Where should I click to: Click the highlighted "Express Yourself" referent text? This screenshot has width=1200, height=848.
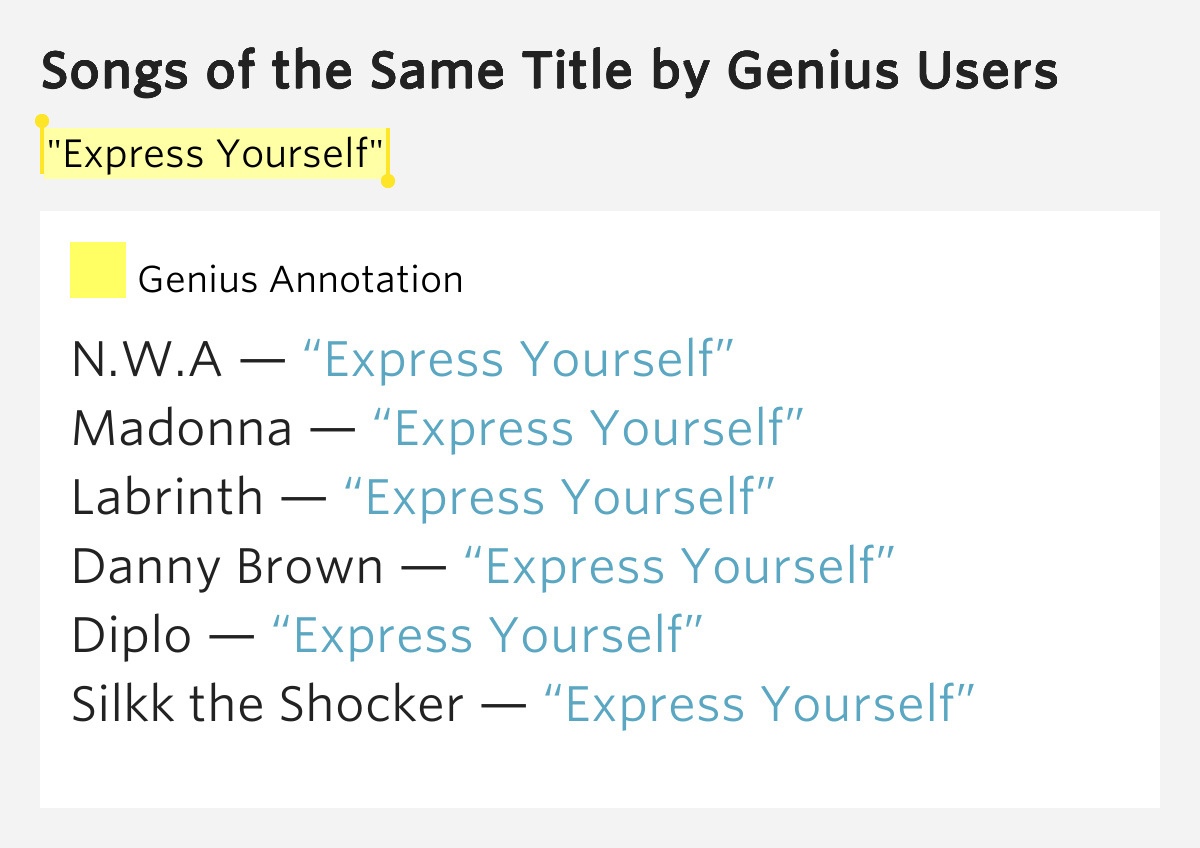coord(215,154)
